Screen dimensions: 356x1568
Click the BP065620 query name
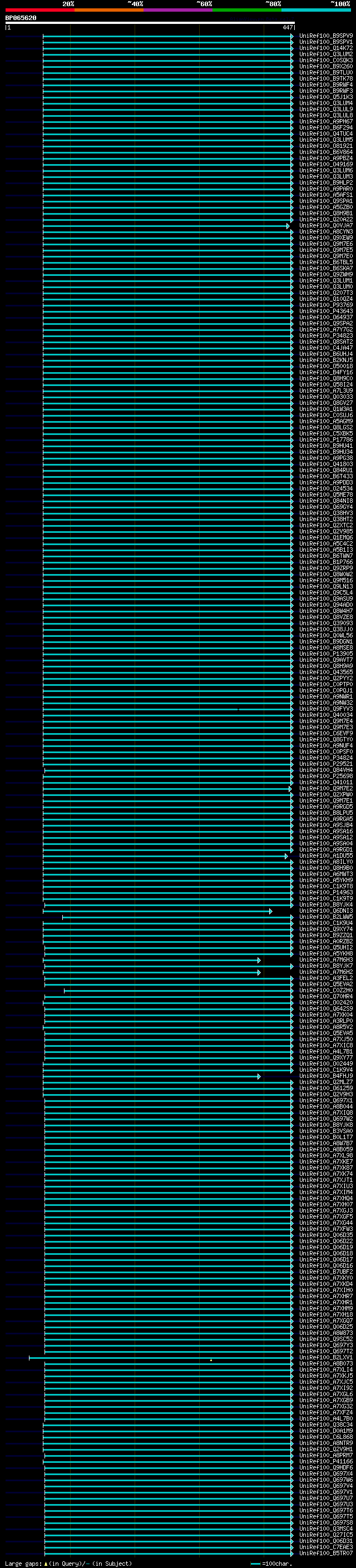pyautogui.click(x=21, y=18)
